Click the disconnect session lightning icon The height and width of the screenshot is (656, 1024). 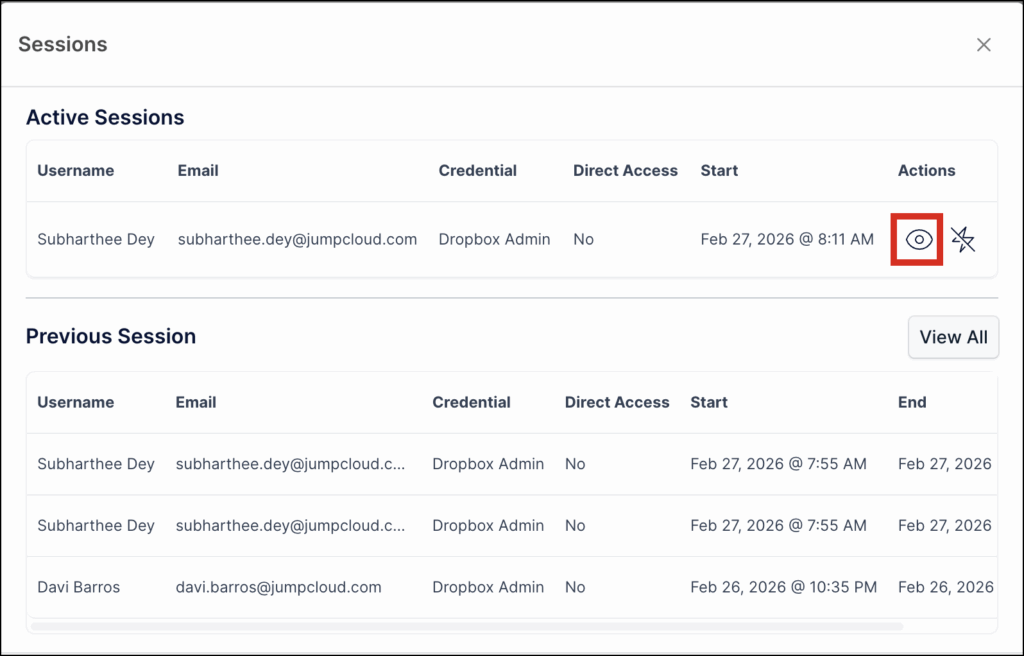[x=963, y=240]
